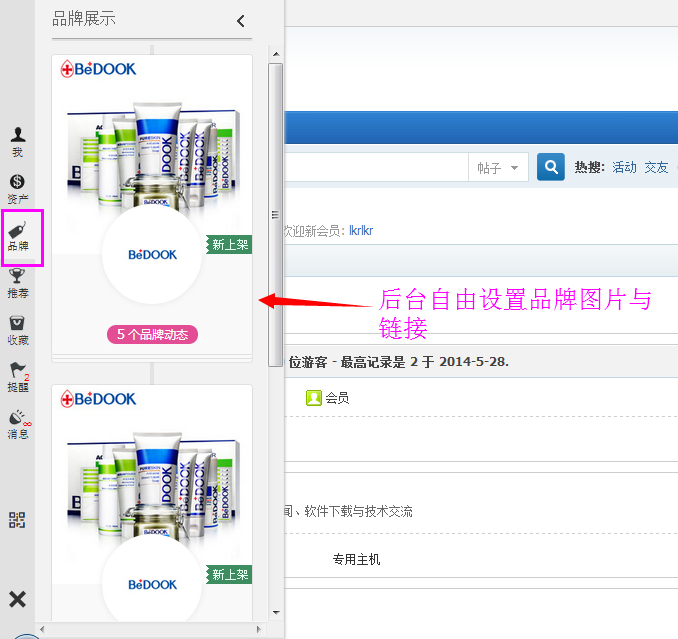This screenshot has height=639, width=678.
Task: Click the green 会员 member icon
Action: point(313,398)
